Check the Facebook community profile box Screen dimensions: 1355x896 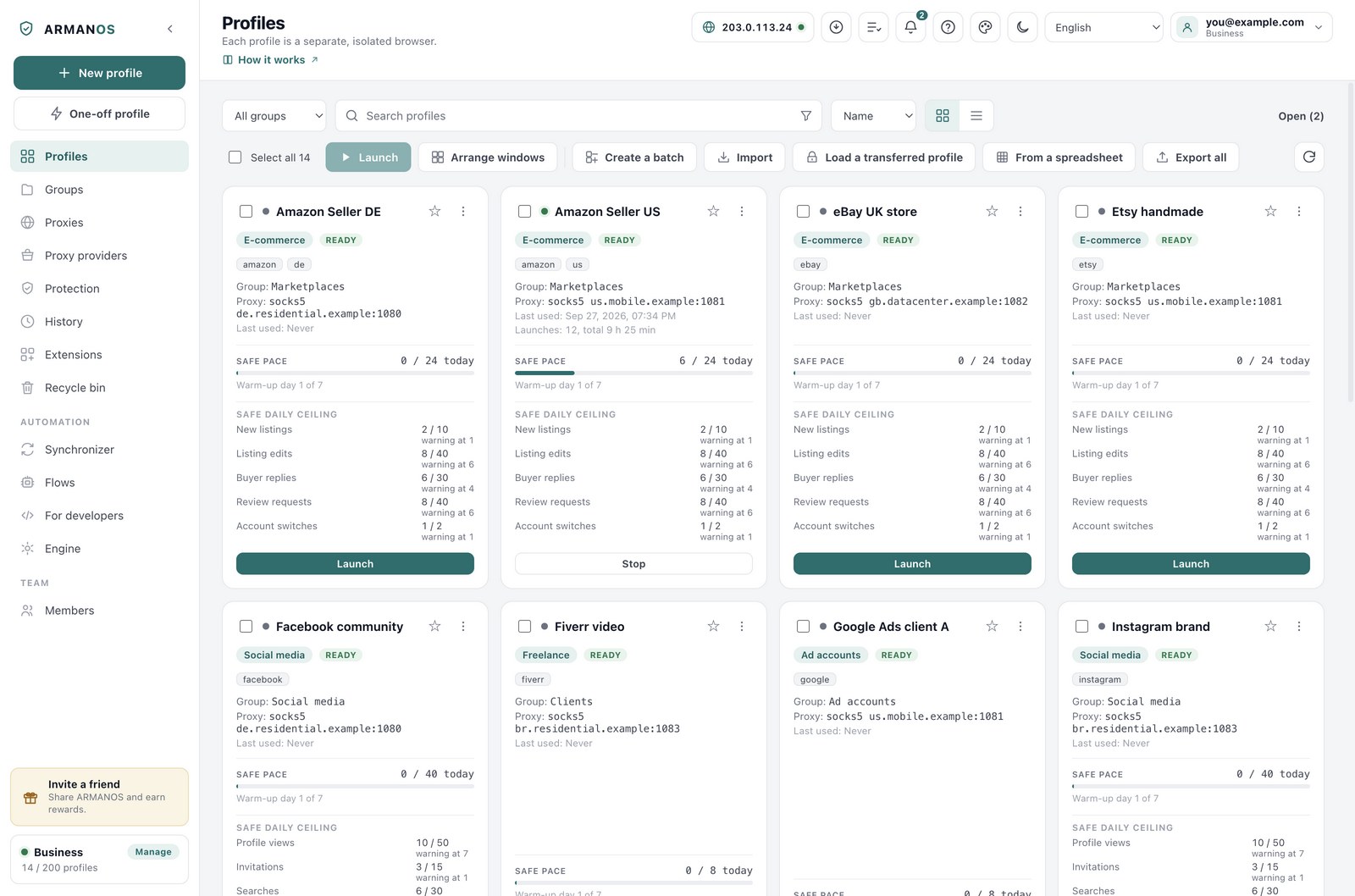click(246, 627)
